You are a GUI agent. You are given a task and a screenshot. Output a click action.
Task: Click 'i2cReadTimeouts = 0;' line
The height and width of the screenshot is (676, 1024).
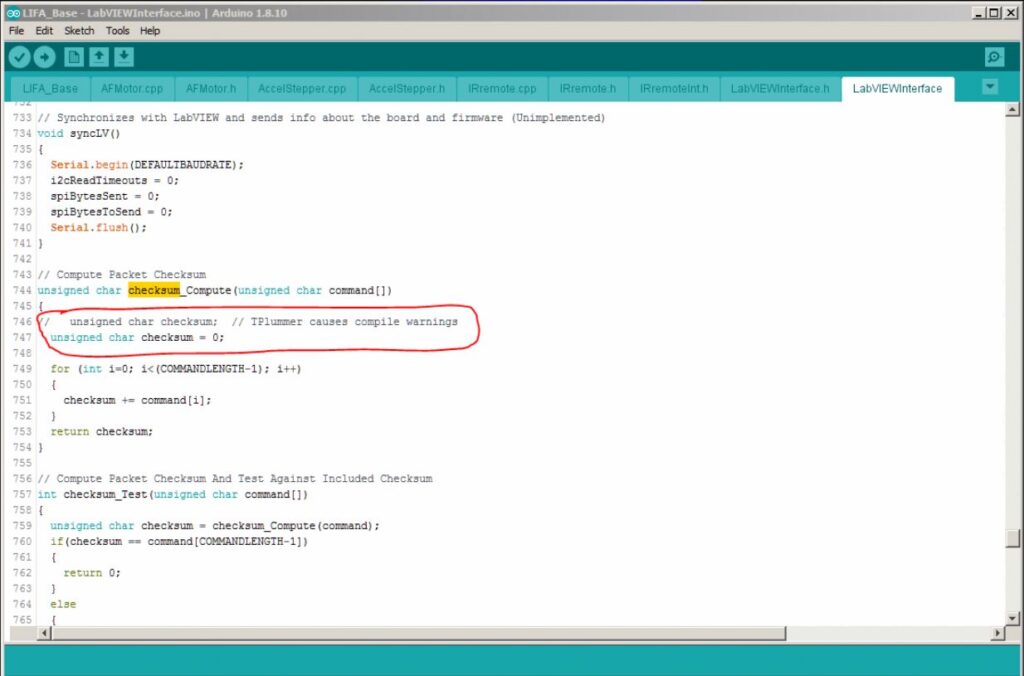pyautogui.click(x=114, y=180)
